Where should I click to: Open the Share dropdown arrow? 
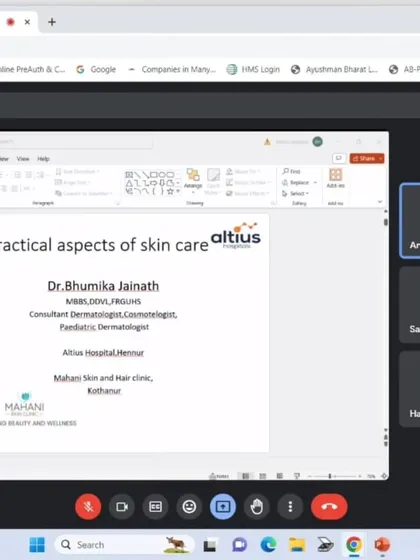(x=381, y=158)
